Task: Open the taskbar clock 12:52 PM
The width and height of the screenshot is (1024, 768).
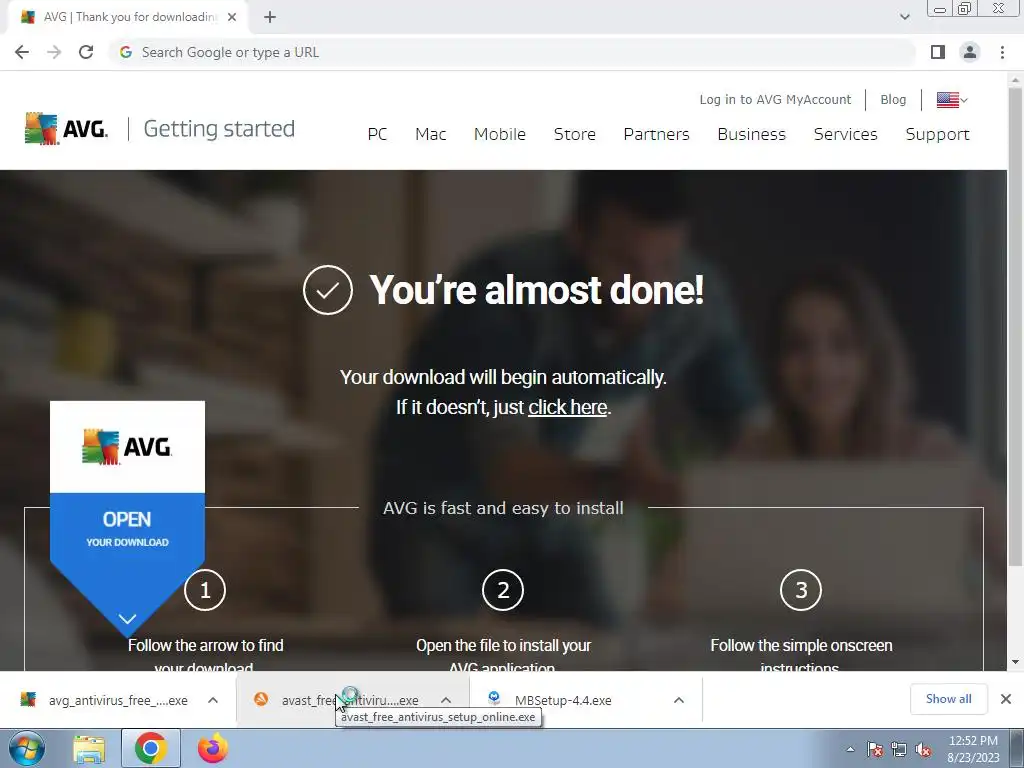Action: (x=973, y=749)
